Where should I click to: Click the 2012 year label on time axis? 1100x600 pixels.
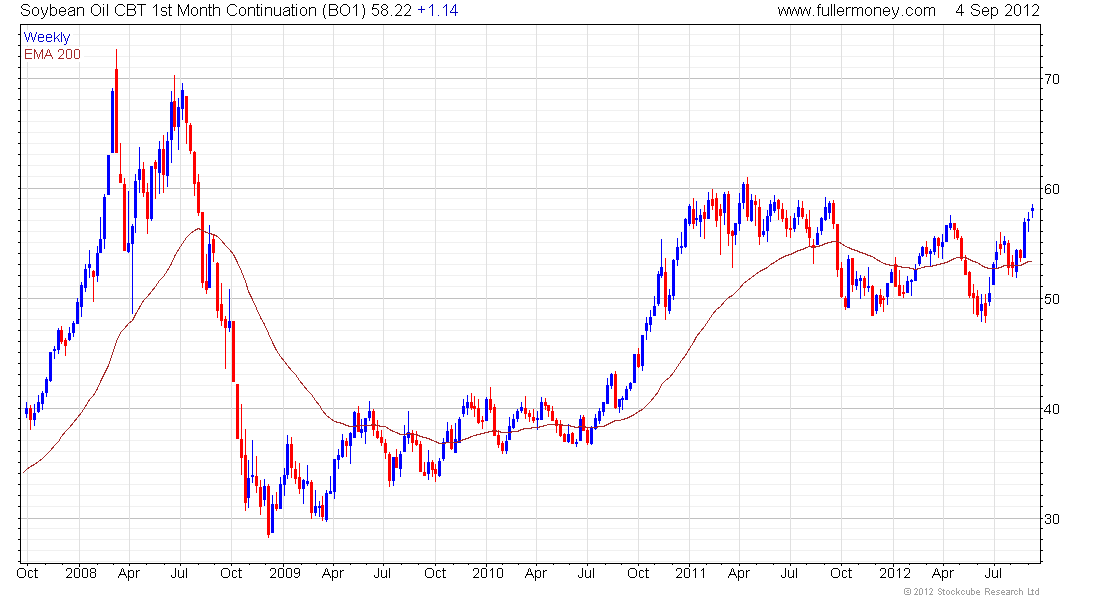click(894, 573)
